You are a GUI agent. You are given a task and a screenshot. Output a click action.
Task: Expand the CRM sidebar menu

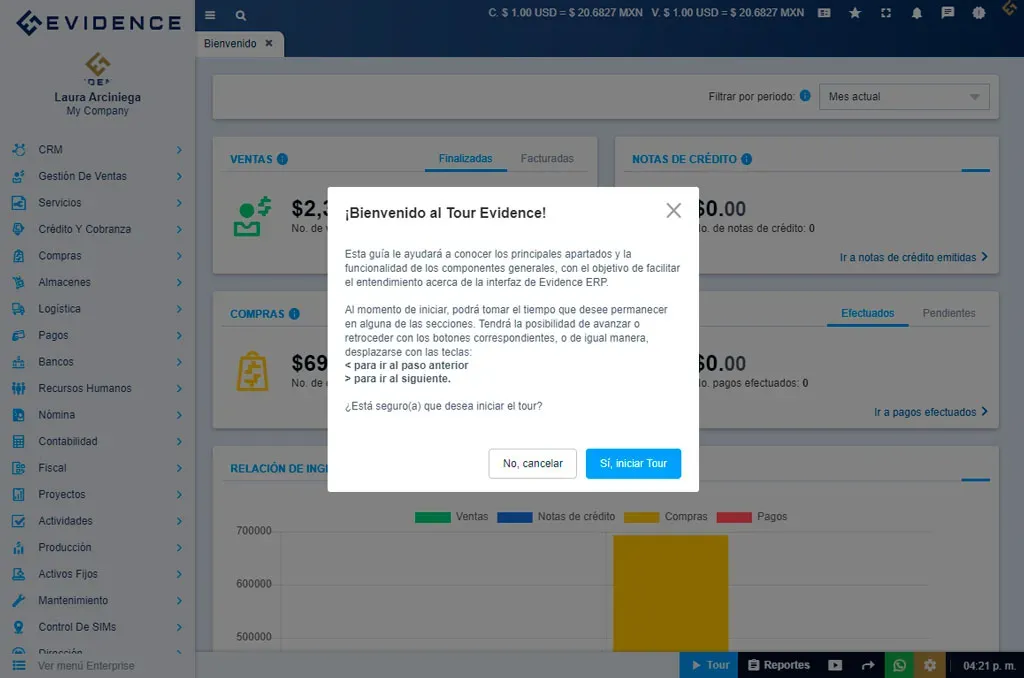[97, 150]
